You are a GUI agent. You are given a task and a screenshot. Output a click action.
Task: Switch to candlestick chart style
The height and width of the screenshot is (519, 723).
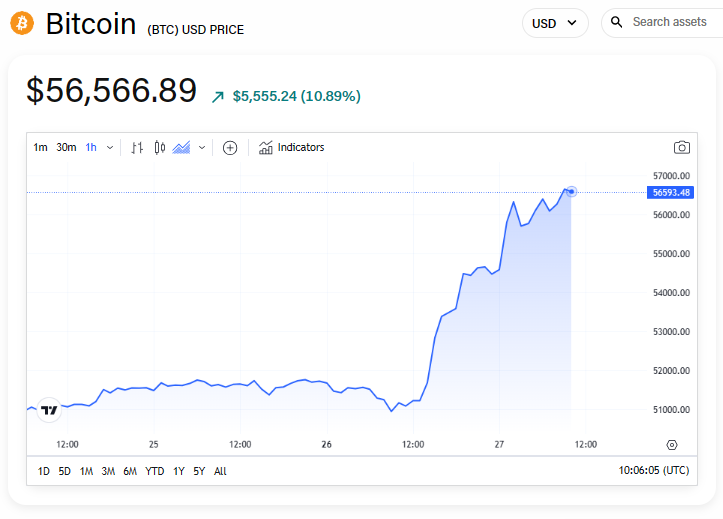tap(160, 148)
